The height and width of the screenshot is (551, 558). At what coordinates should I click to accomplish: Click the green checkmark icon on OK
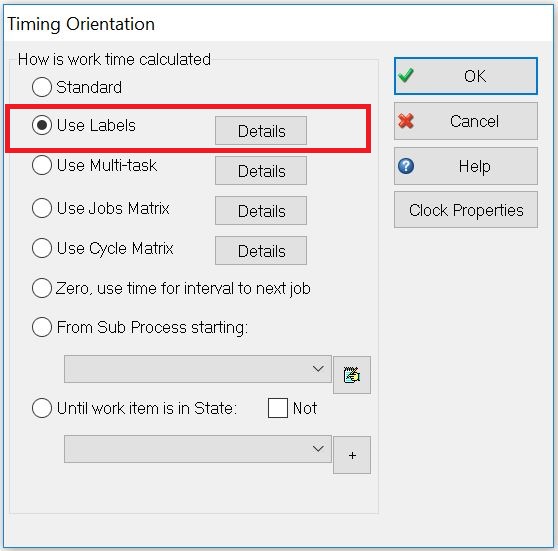click(x=406, y=75)
